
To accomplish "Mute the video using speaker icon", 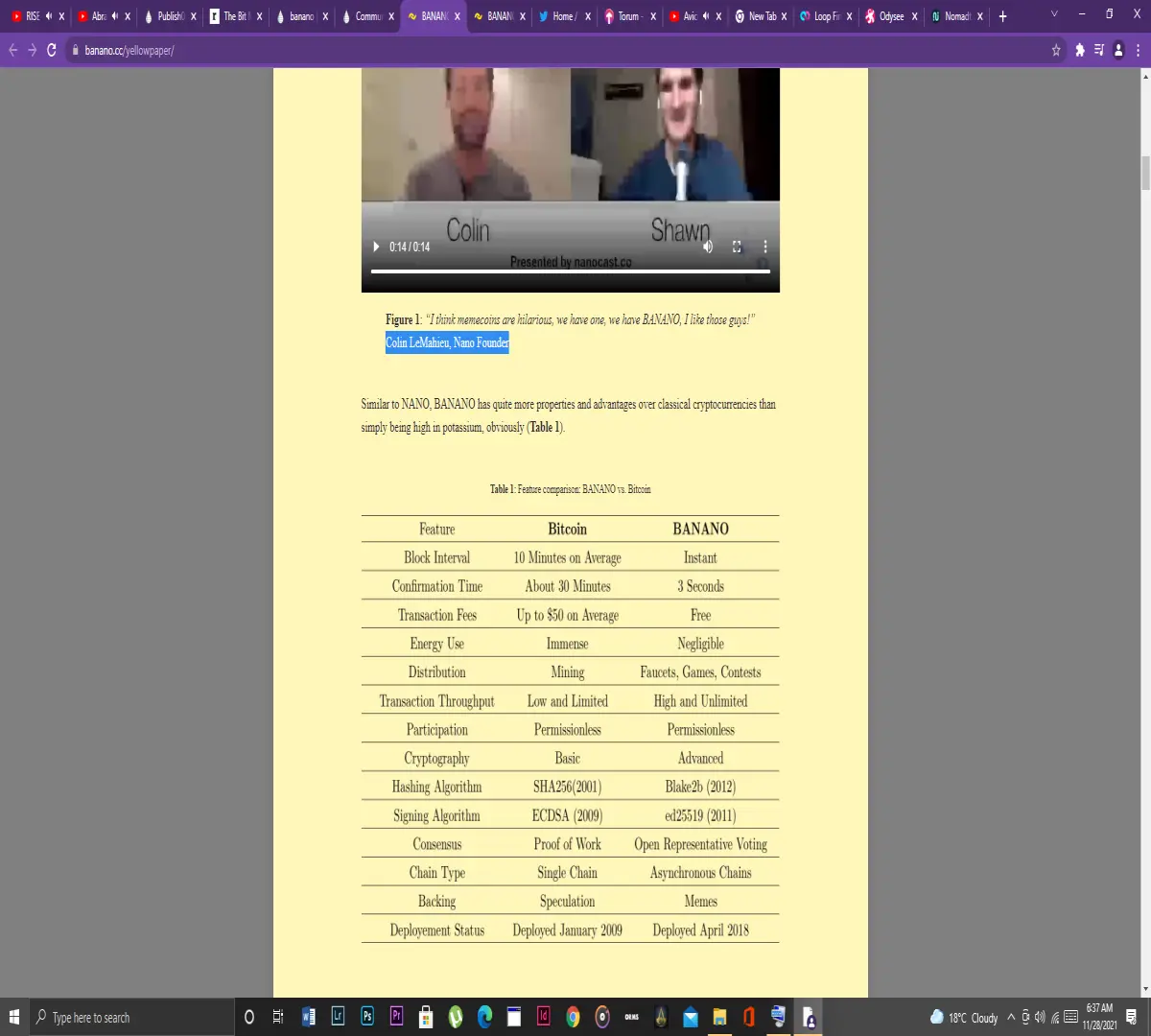I will (708, 247).
